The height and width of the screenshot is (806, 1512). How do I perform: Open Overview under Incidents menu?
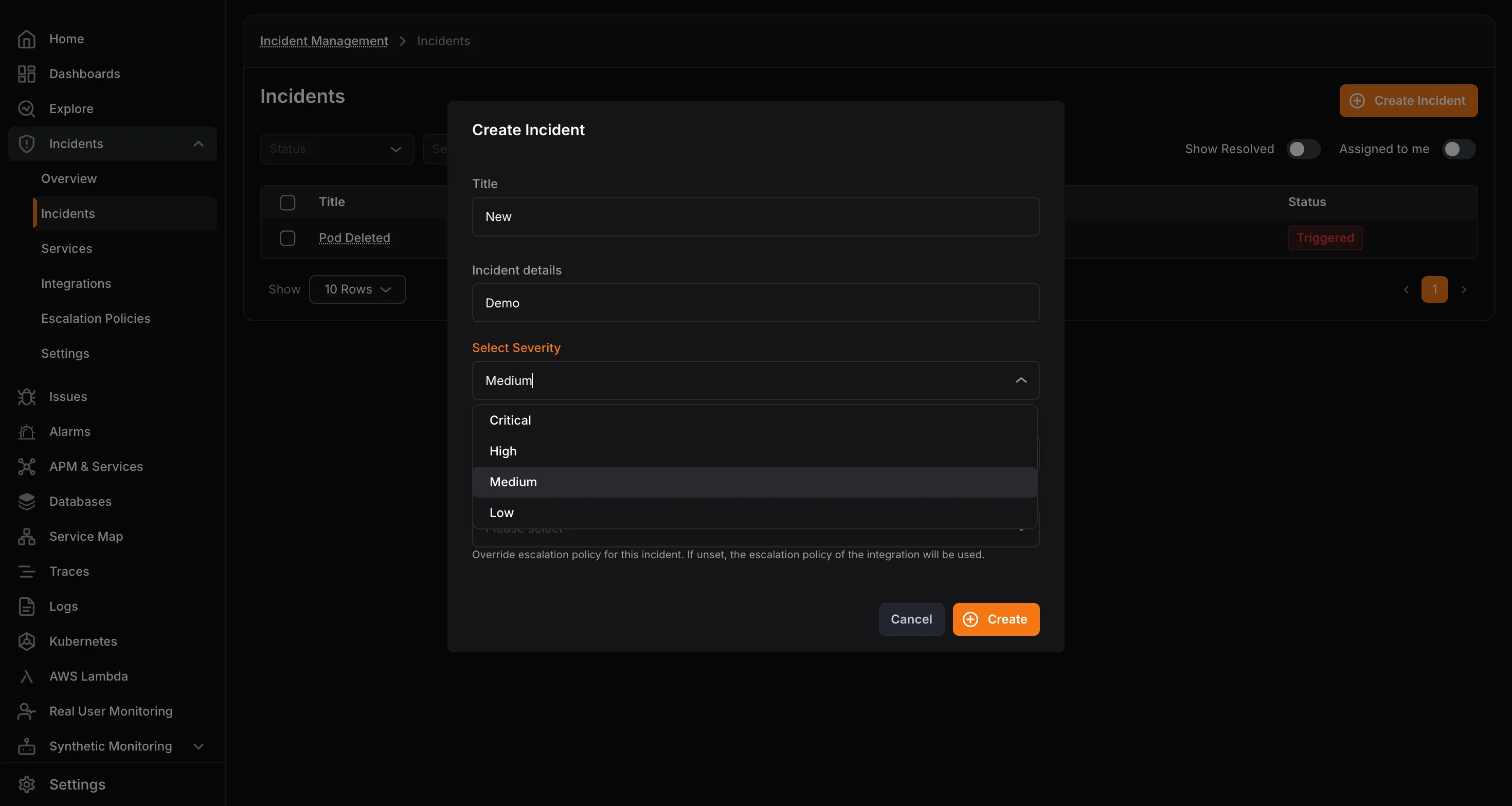(69, 179)
